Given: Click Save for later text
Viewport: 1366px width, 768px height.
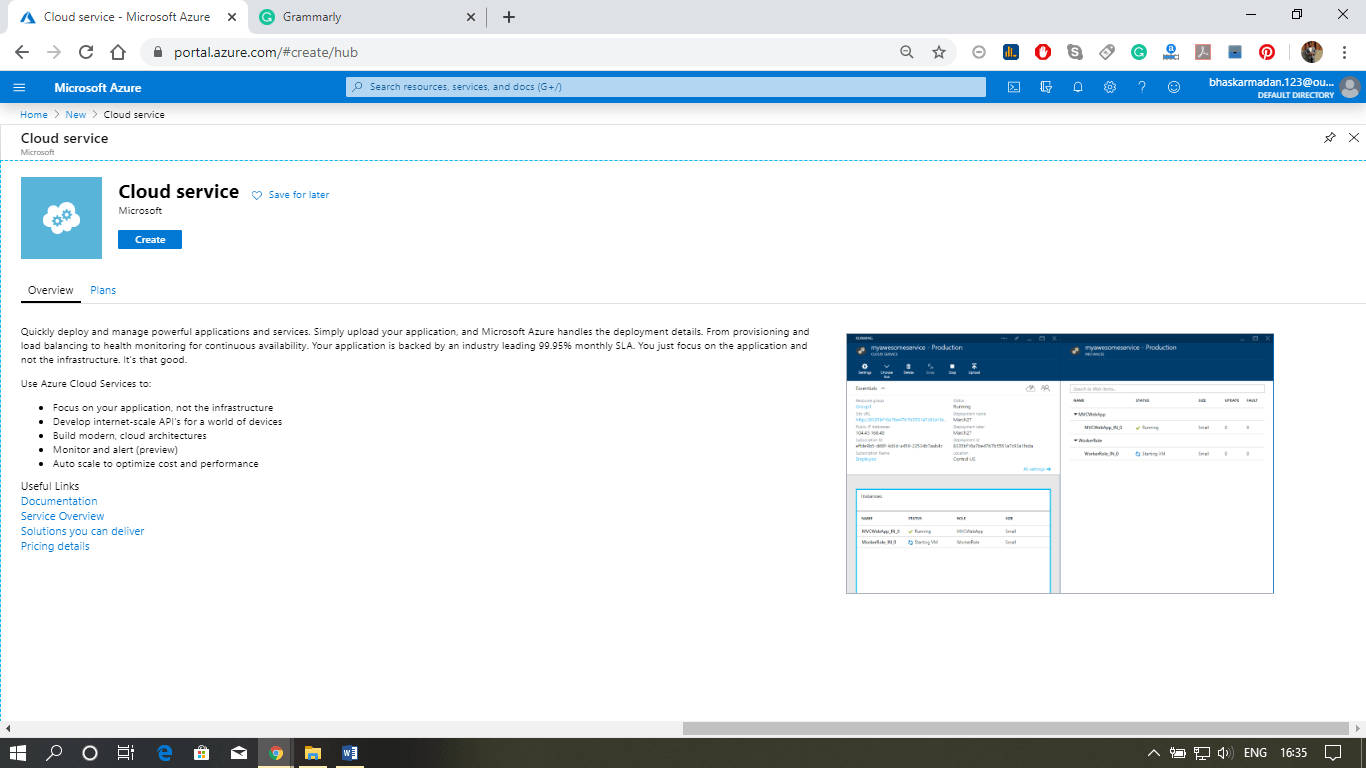Looking at the screenshot, I should (299, 195).
